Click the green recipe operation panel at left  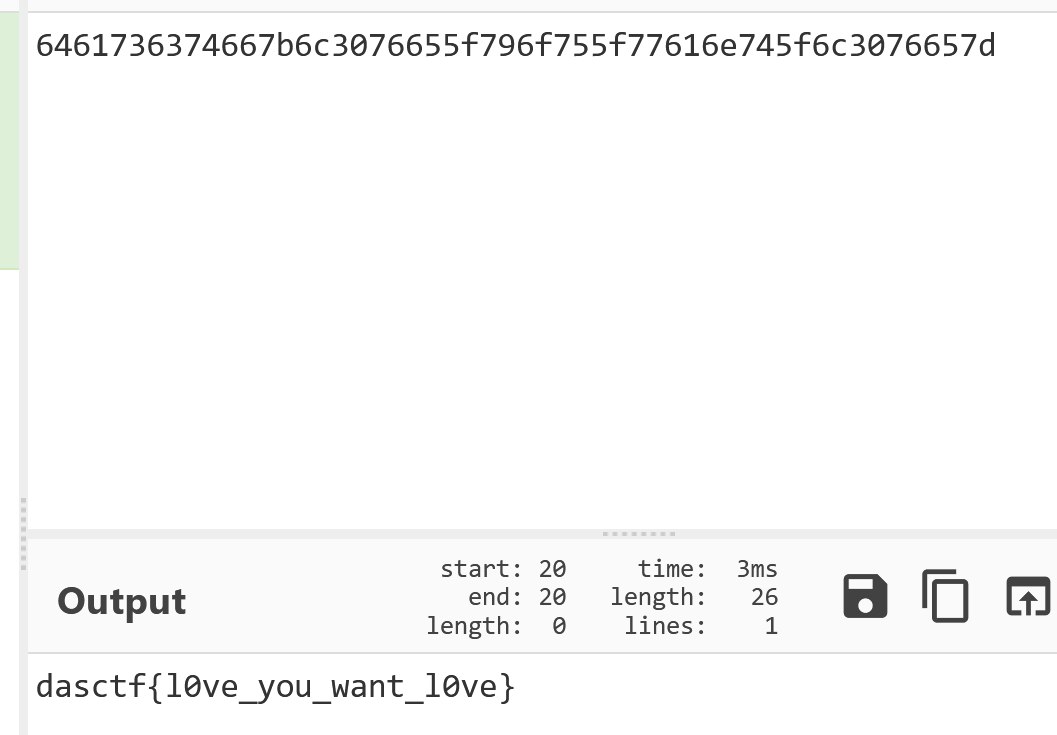tap(9, 140)
